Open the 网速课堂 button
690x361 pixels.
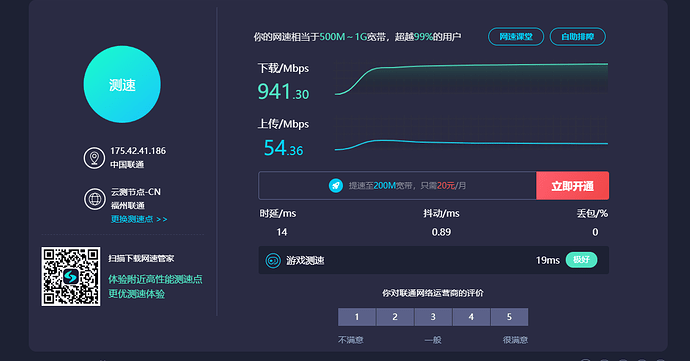coord(516,37)
